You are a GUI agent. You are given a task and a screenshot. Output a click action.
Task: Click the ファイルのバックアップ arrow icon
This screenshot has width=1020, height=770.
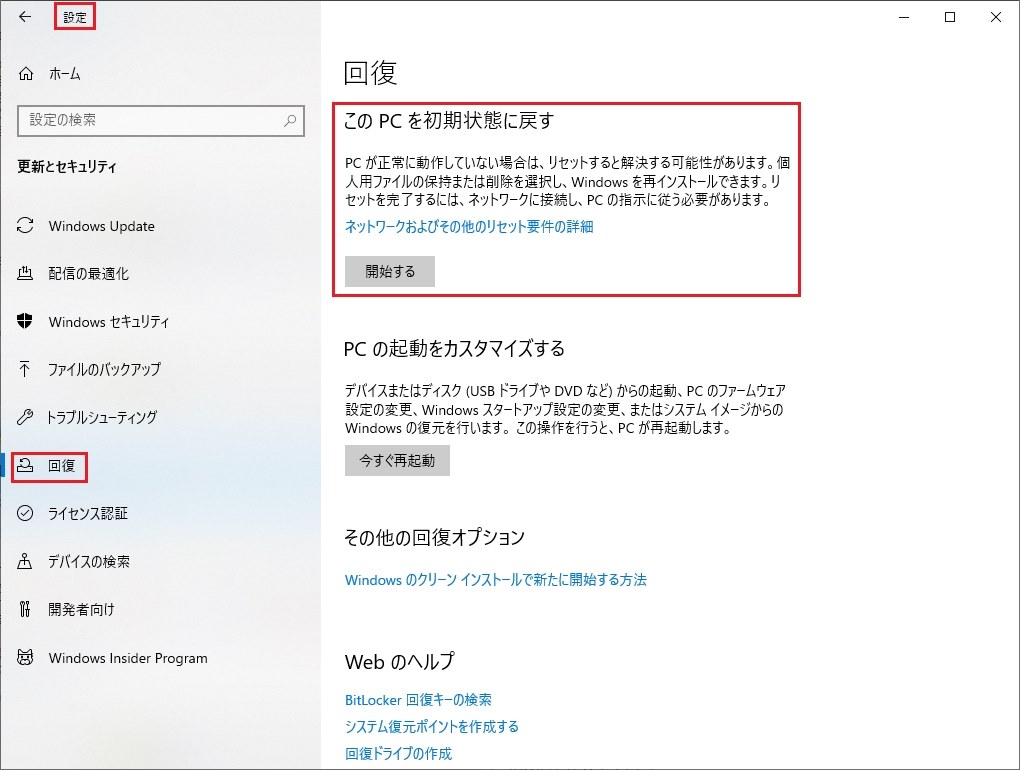(x=25, y=369)
